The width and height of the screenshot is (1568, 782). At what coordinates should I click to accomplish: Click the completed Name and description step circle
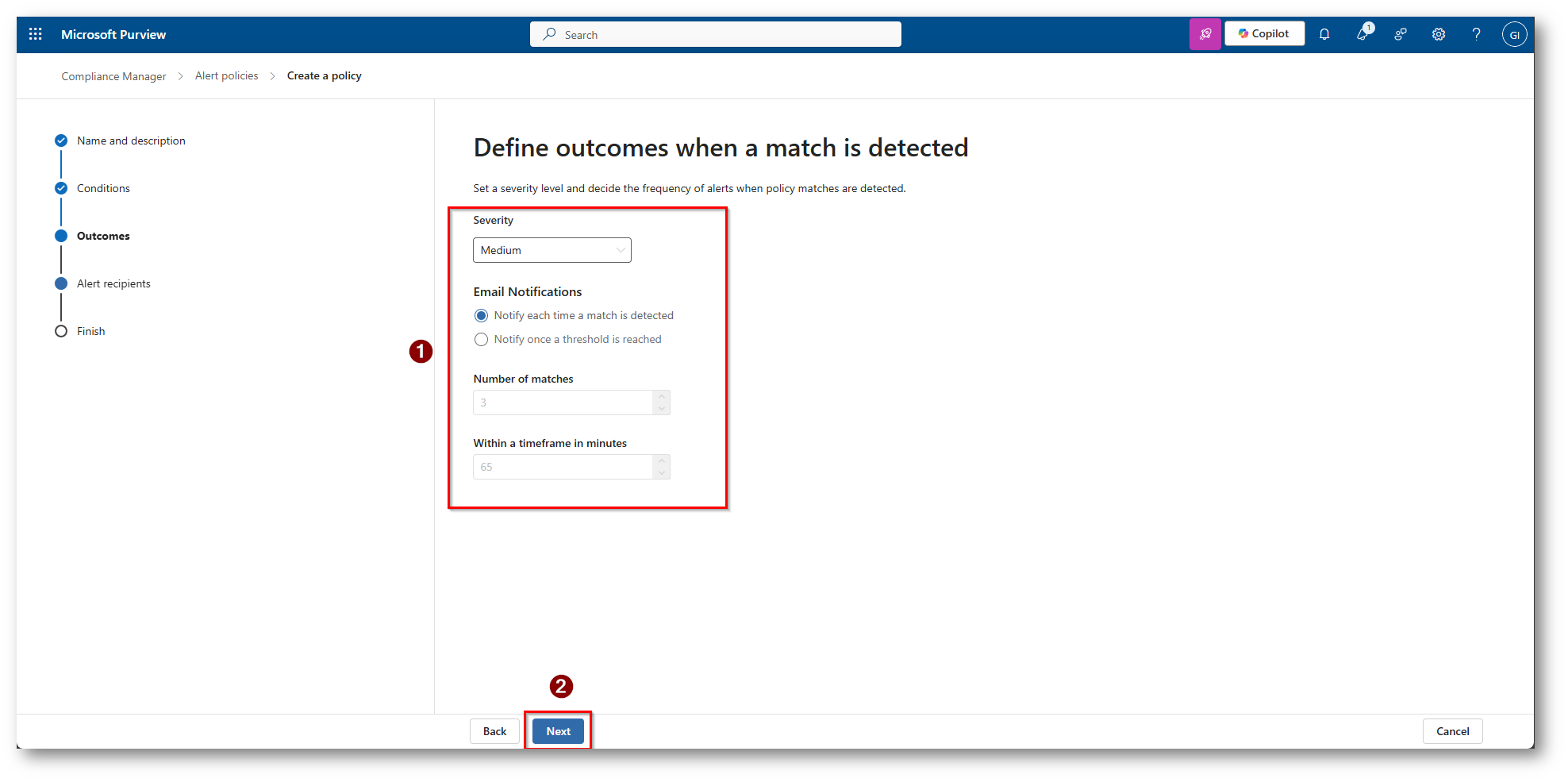click(61, 141)
